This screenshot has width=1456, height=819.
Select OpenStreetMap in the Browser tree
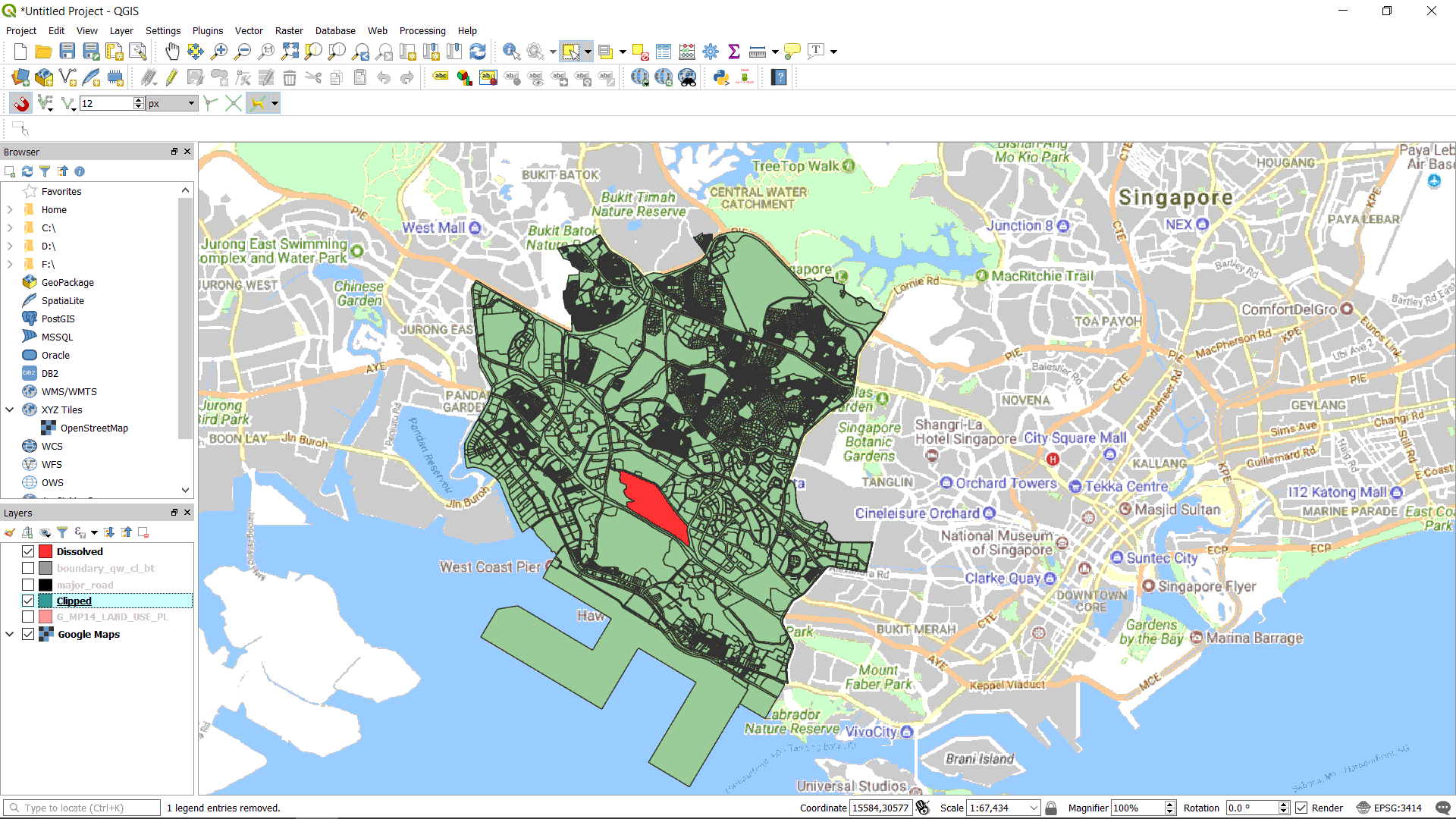94,428
